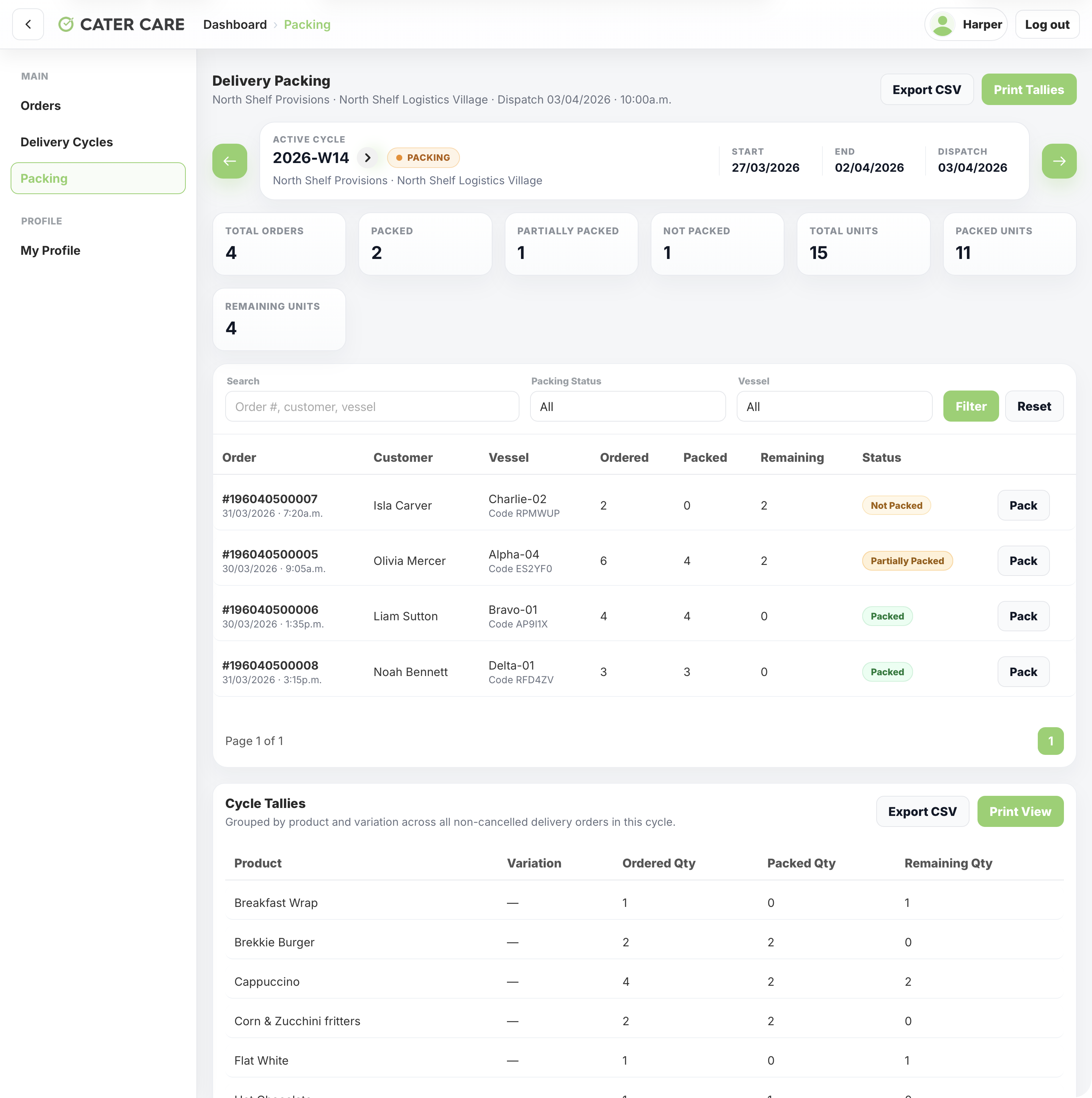Go to next cycle with right arrow

click(1059, 161)
